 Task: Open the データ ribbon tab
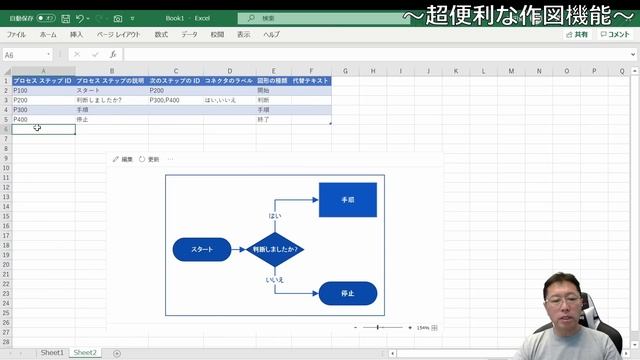point(189,35)
